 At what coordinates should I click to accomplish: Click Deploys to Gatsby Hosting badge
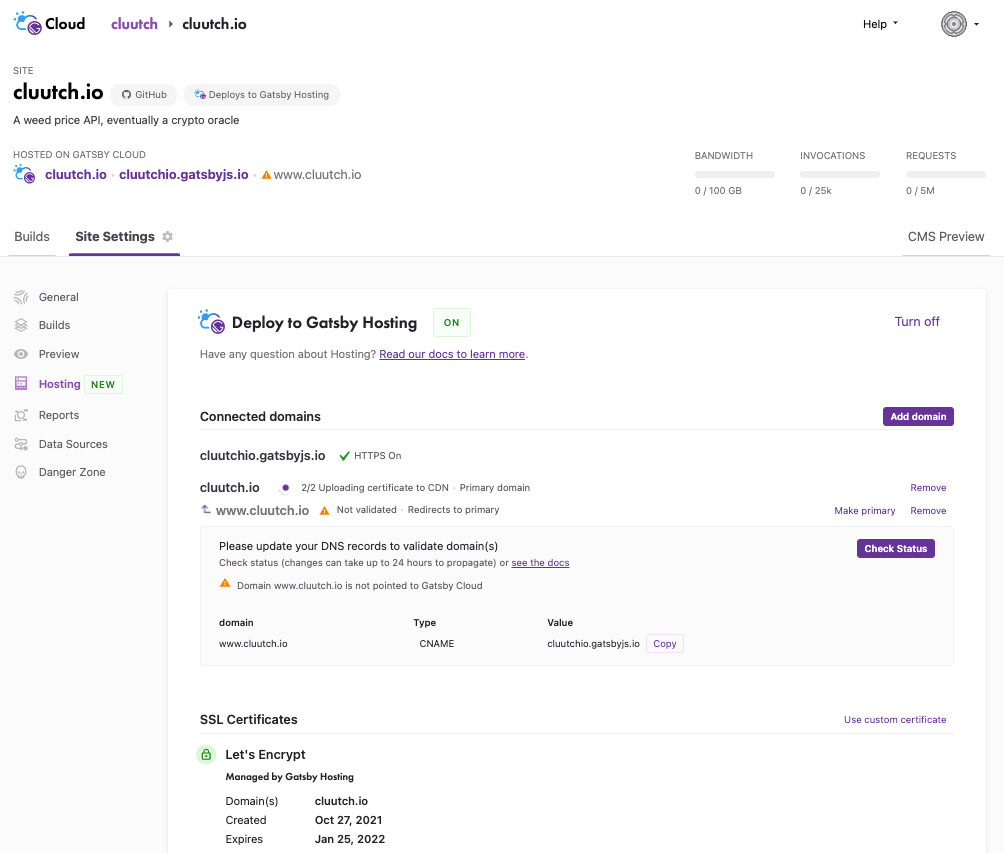pos(261,95)
